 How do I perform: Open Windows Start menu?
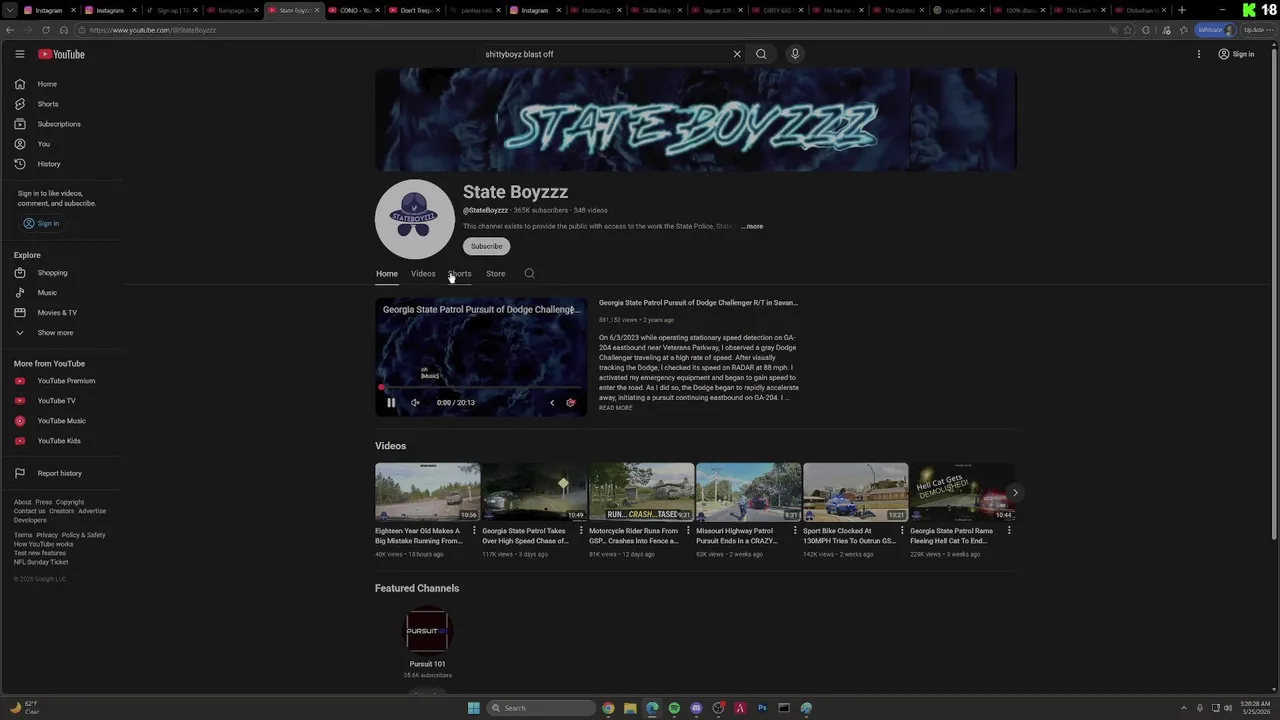(474, 708)
